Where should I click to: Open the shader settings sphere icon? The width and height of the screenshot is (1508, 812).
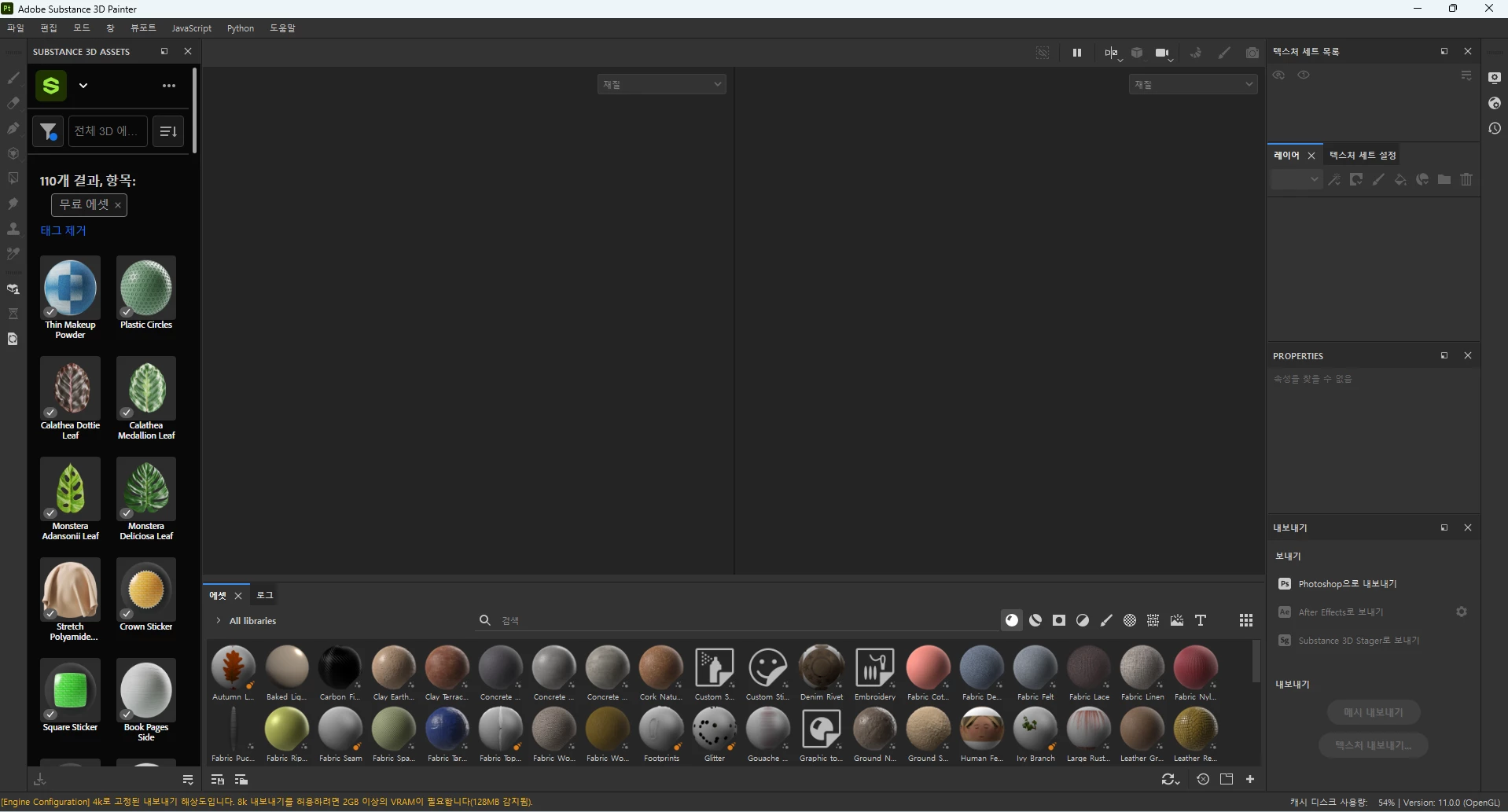(x=1495, y=103)
